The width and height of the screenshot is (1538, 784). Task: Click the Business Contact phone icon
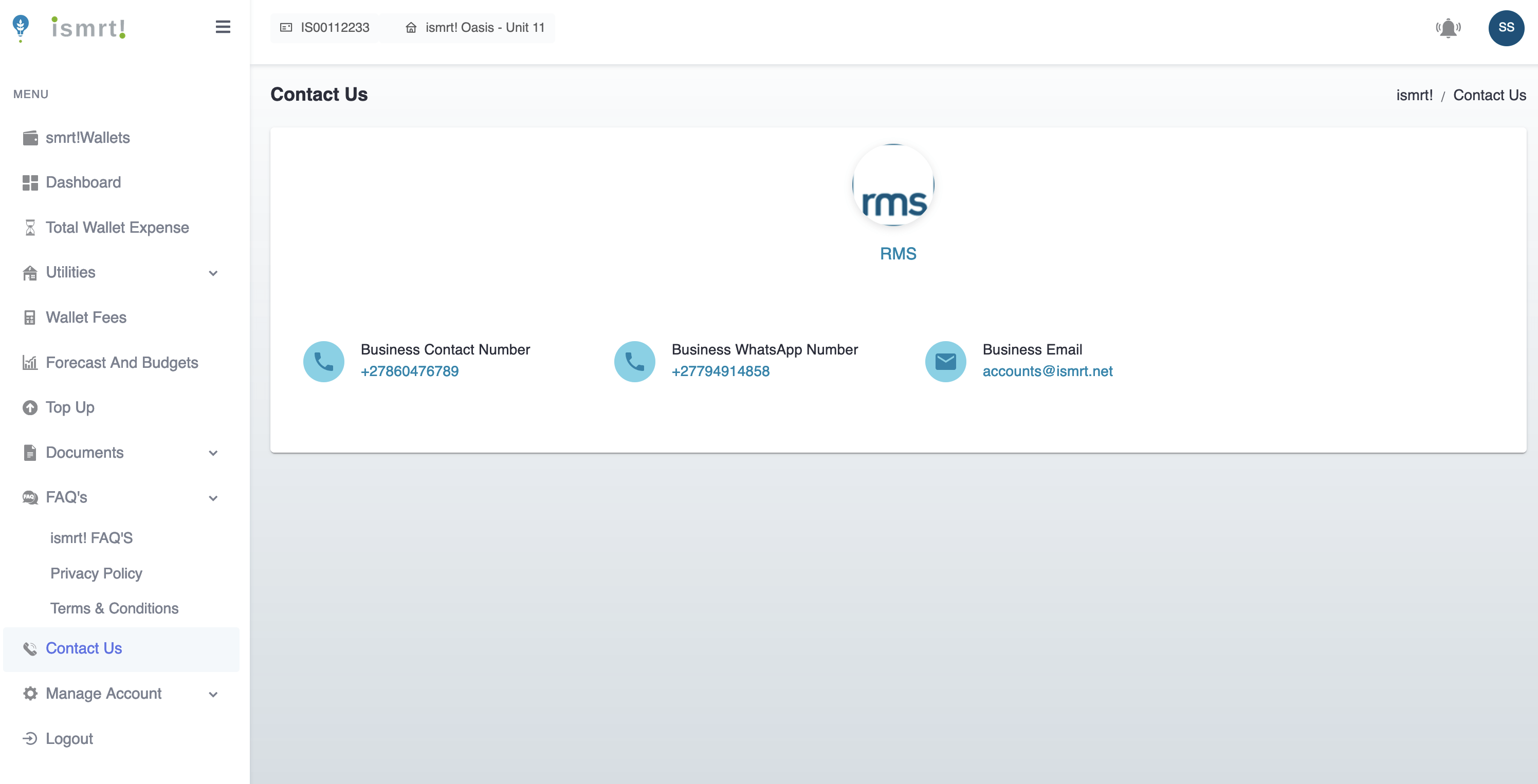(324, 362)
